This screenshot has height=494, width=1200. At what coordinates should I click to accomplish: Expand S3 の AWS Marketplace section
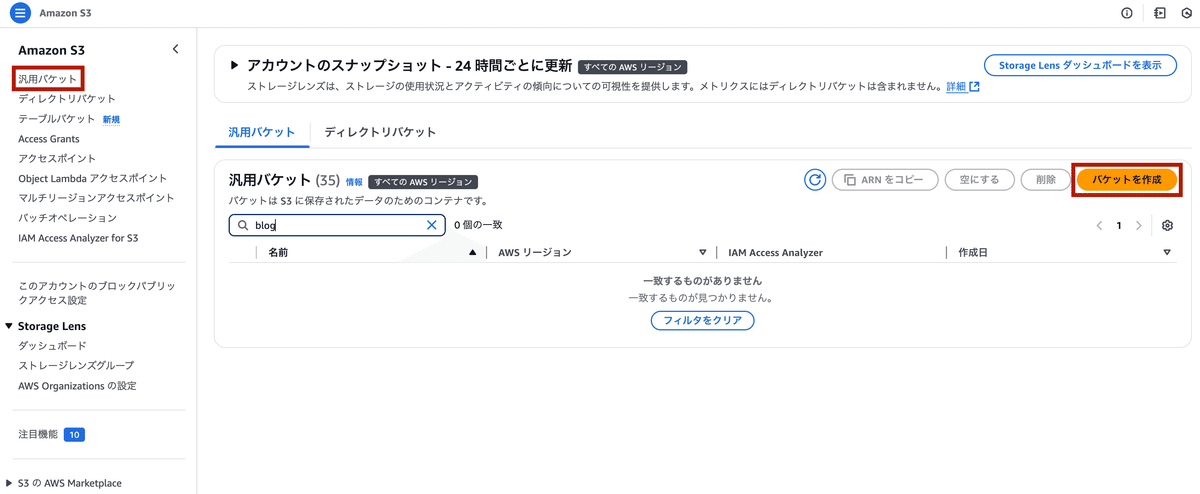(9, 483)
